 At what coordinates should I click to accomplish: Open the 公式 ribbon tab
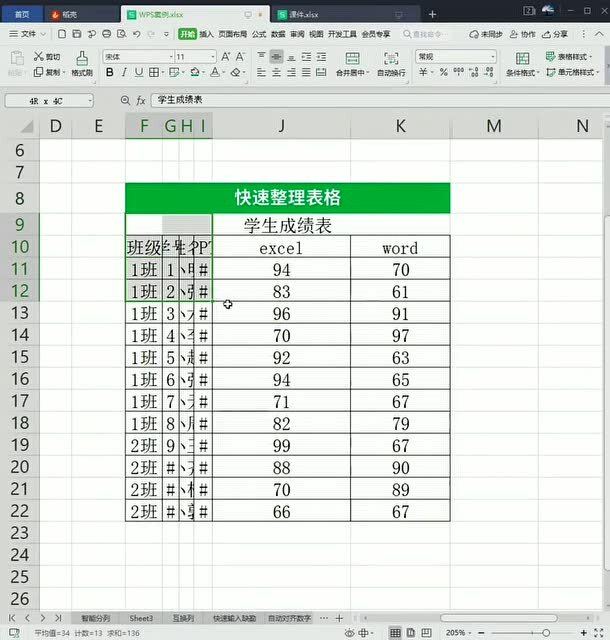click(259, 34)
